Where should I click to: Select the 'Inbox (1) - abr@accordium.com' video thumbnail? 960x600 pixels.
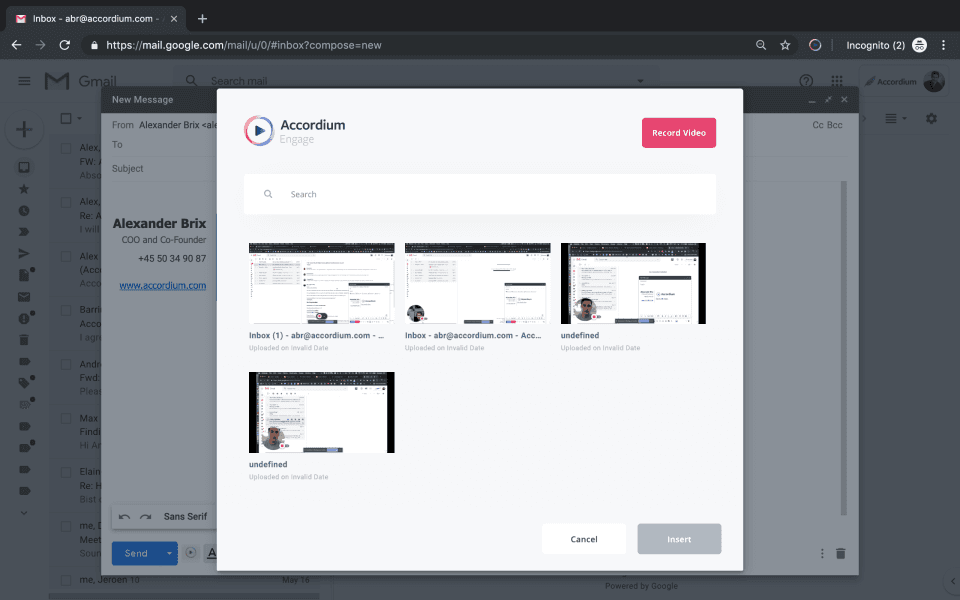[321, 283]
